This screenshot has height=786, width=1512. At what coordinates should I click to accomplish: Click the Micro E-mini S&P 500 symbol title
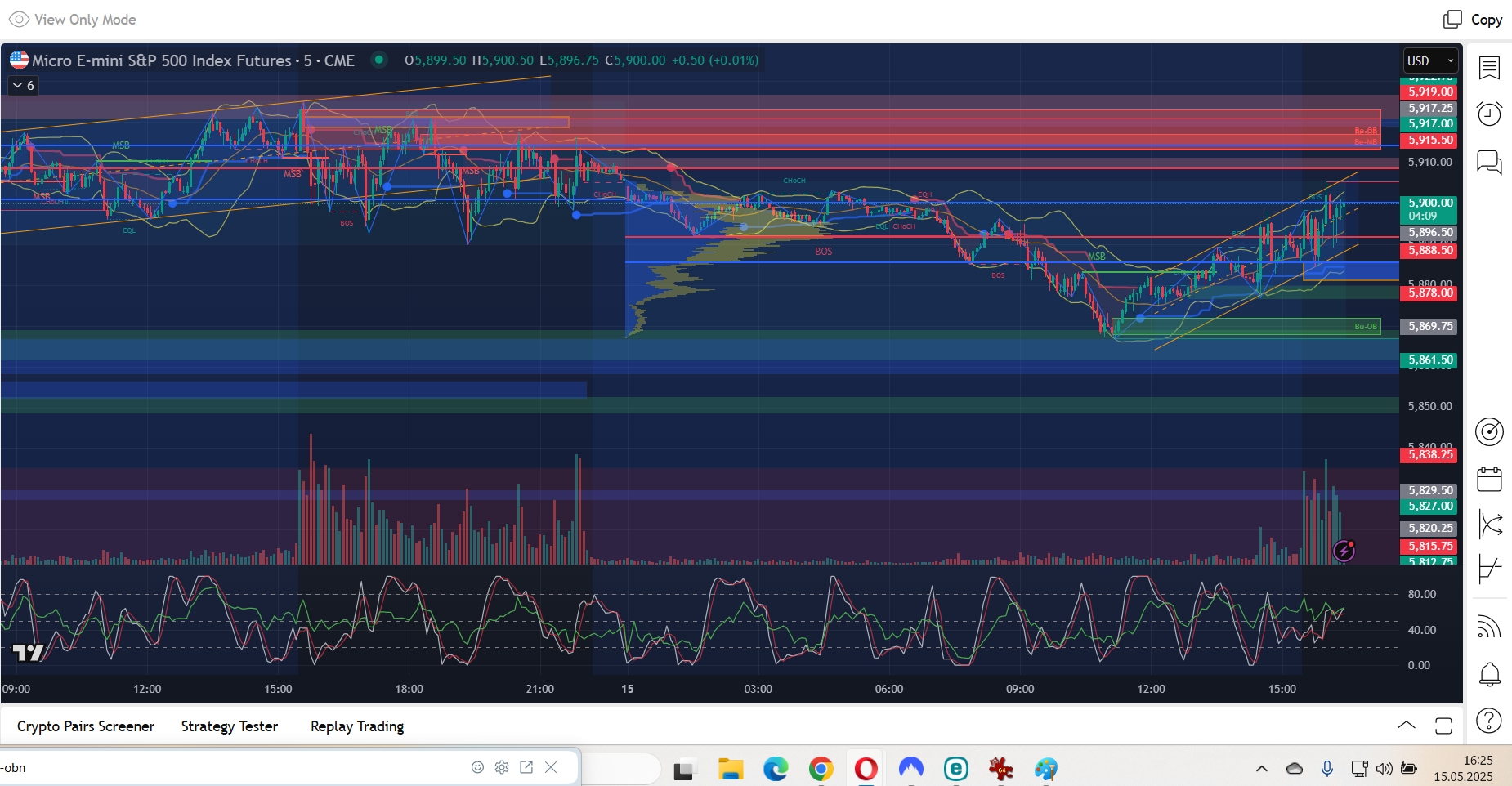161,60
